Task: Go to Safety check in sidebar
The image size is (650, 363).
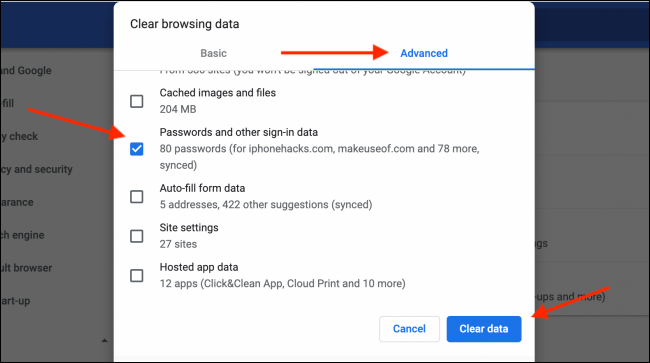Action: (19, 136)
